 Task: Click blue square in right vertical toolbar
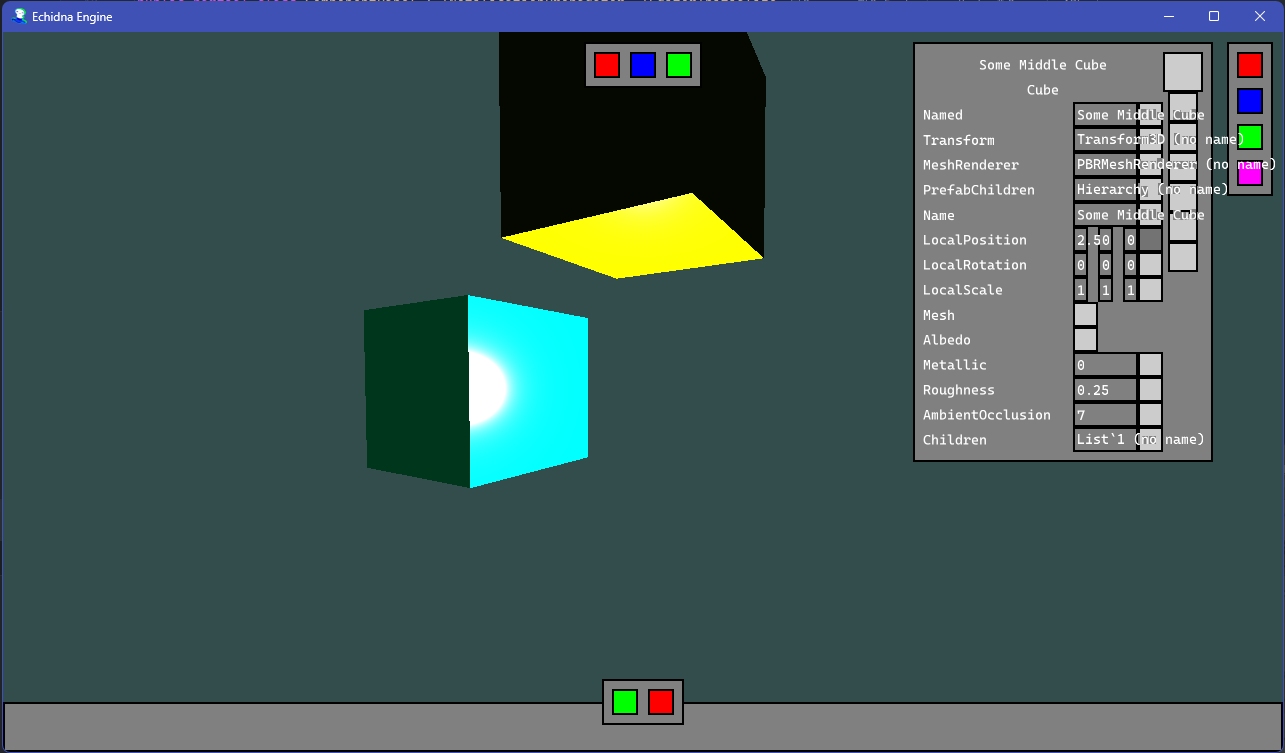pos(1250,101)
